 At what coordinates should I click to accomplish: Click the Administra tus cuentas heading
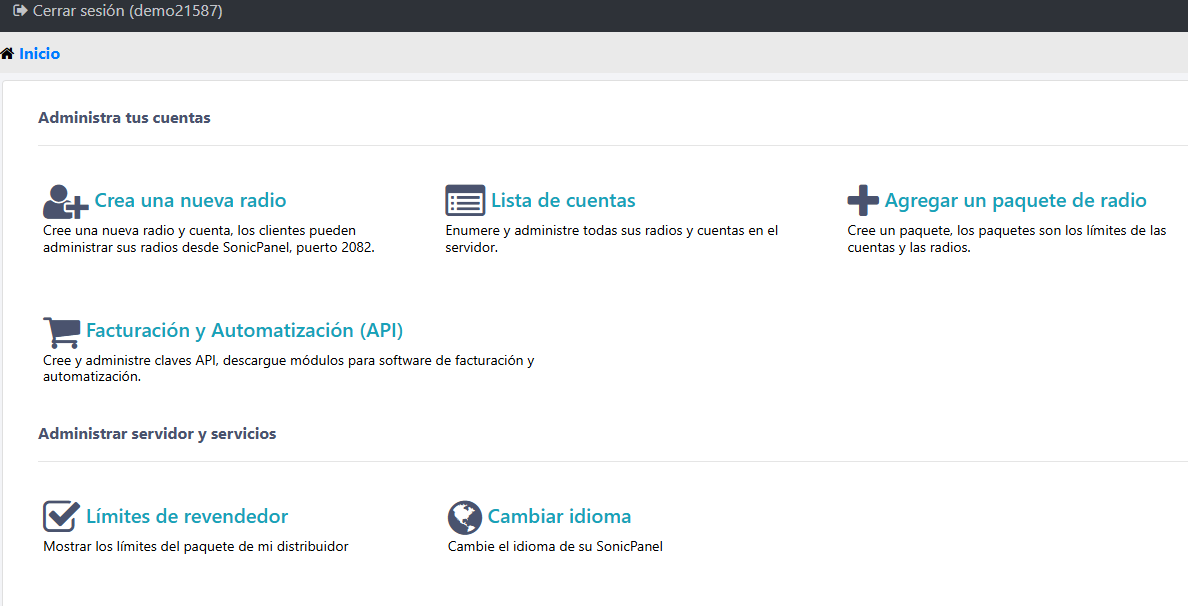tap(123, 117)
